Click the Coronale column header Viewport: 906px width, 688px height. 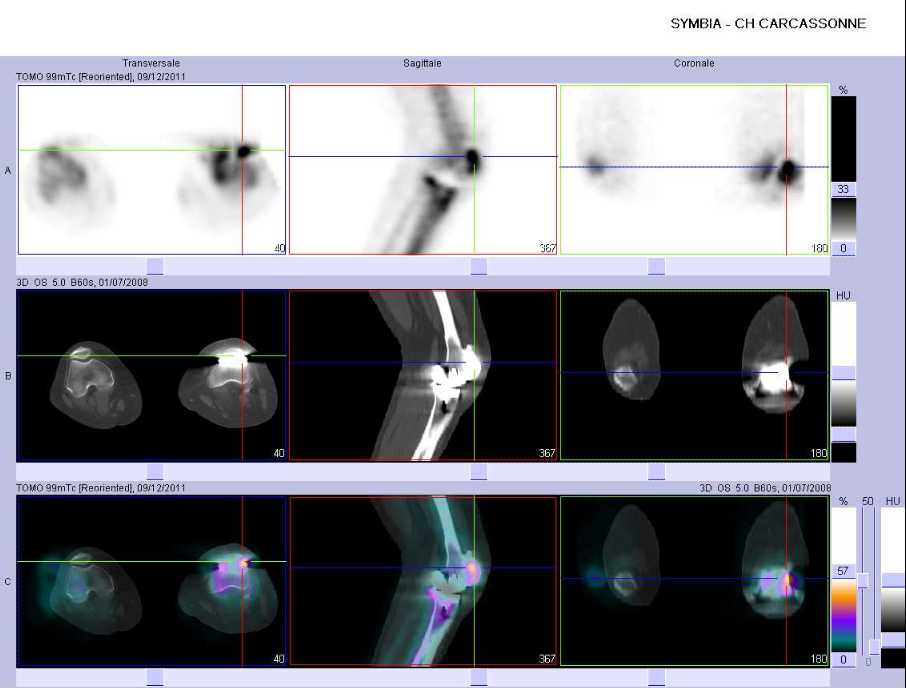click(x=694, y=63)
